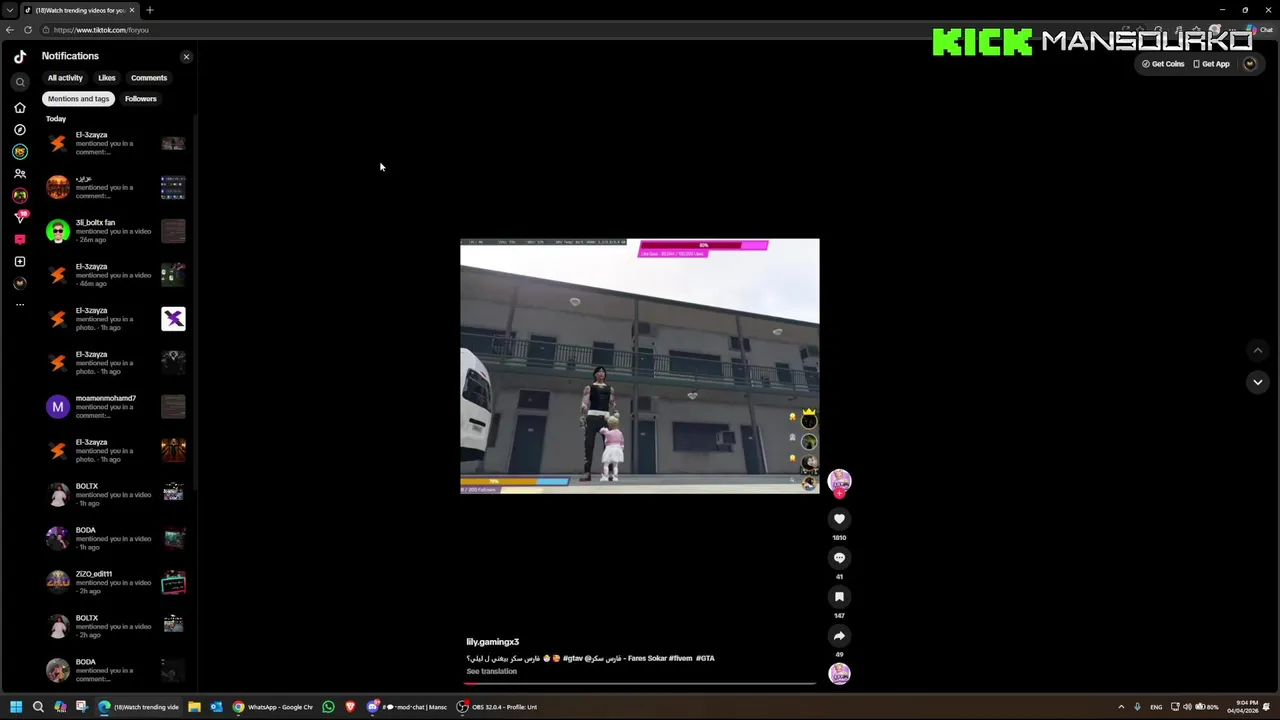Open the first BODA notification, 1h ago
The width and height of the screenshot is (1280, 720).
[x=116, y=539]
